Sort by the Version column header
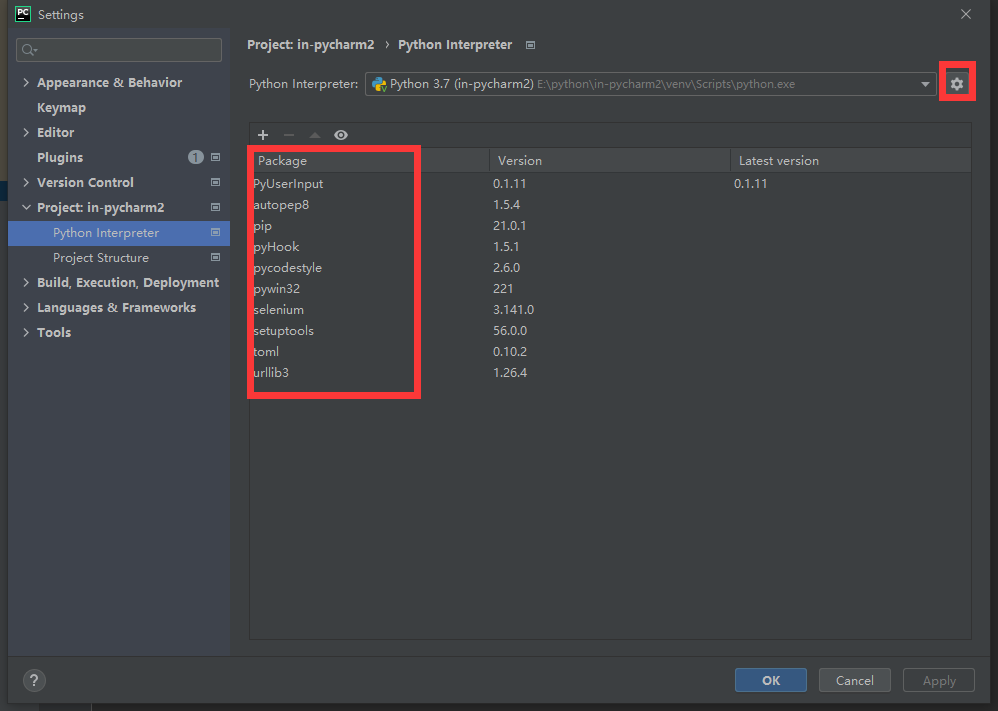The height and width of the screenshot is (711, 998). coord(610,160)
